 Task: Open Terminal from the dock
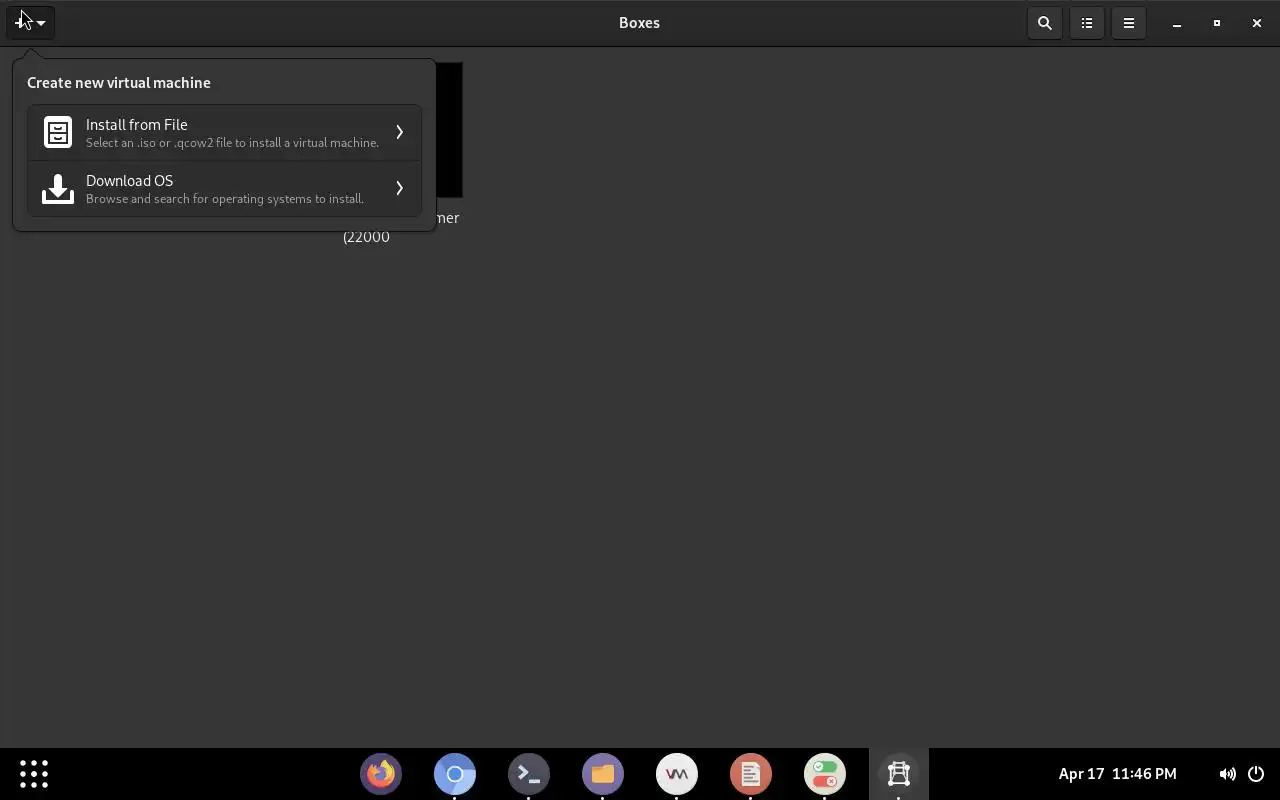[529, 774]
